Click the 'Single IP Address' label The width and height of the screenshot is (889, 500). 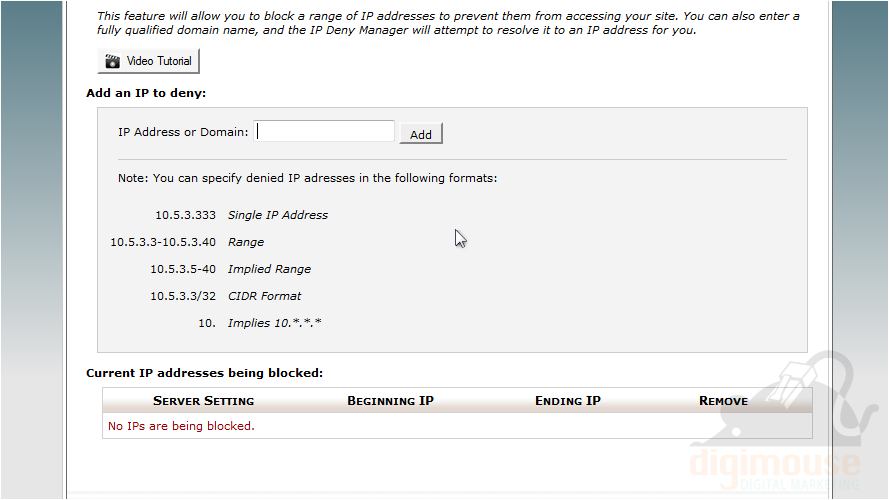[278, 215]
